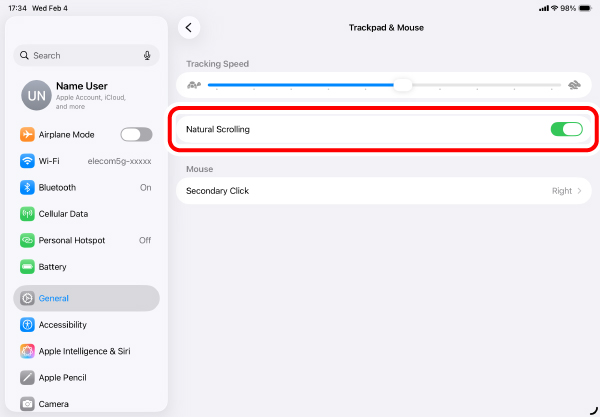The image size is (600, 417).
Task: Go back using the chevron button
Action: (189, 28)
